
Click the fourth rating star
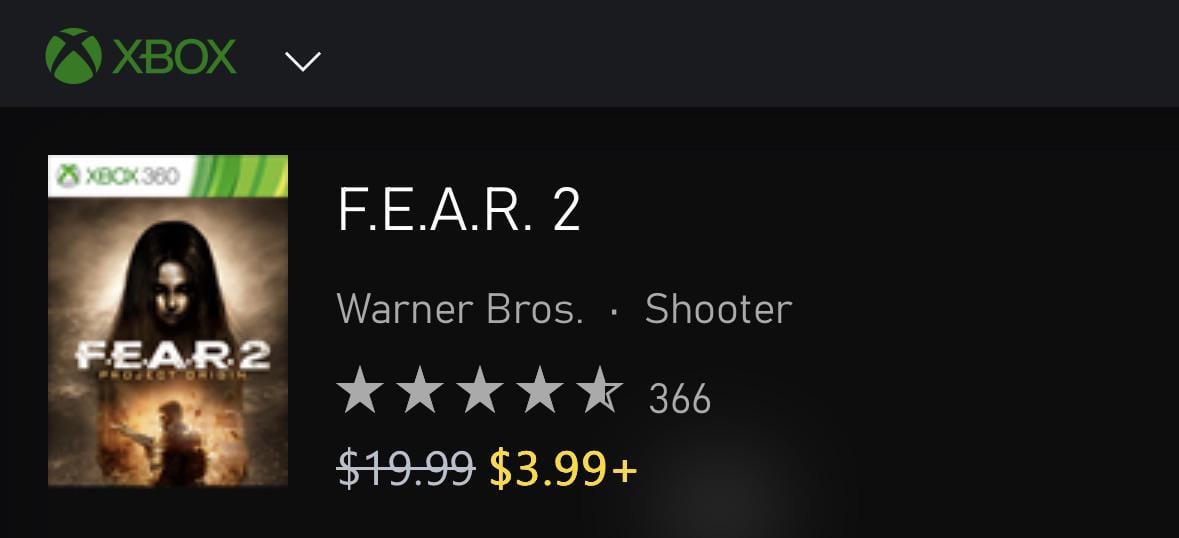(x=539, y=390)
